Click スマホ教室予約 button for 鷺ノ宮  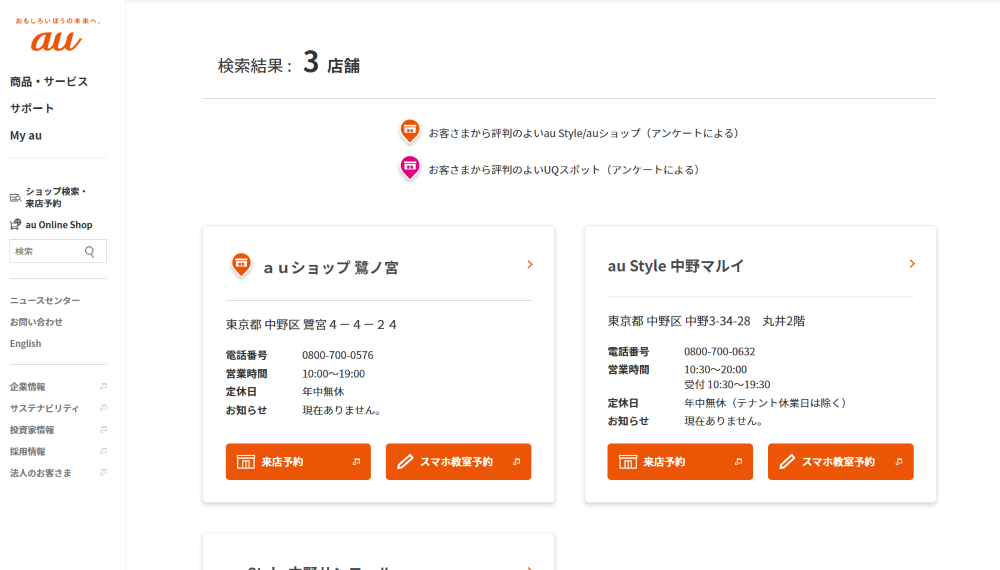click(x=458, y=462)
